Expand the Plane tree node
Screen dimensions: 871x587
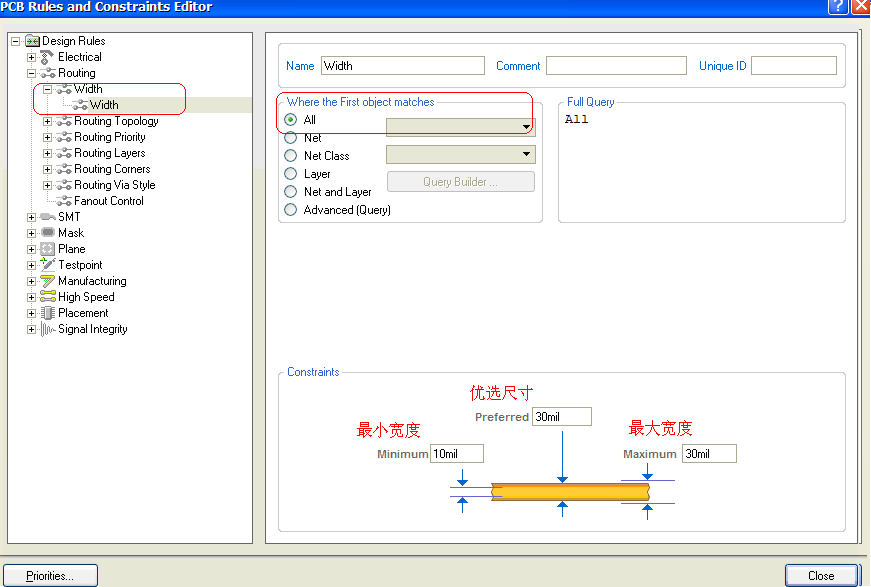click(32, 249)
